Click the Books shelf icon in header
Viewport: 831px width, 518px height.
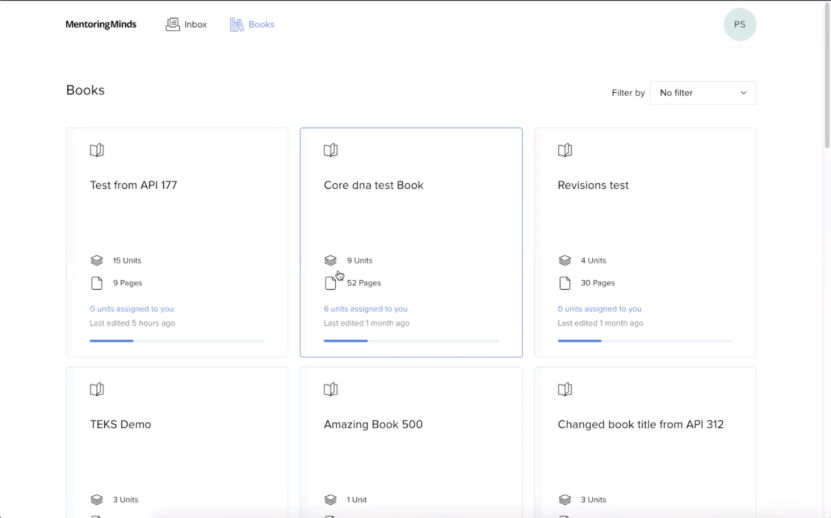click(236, 24)
